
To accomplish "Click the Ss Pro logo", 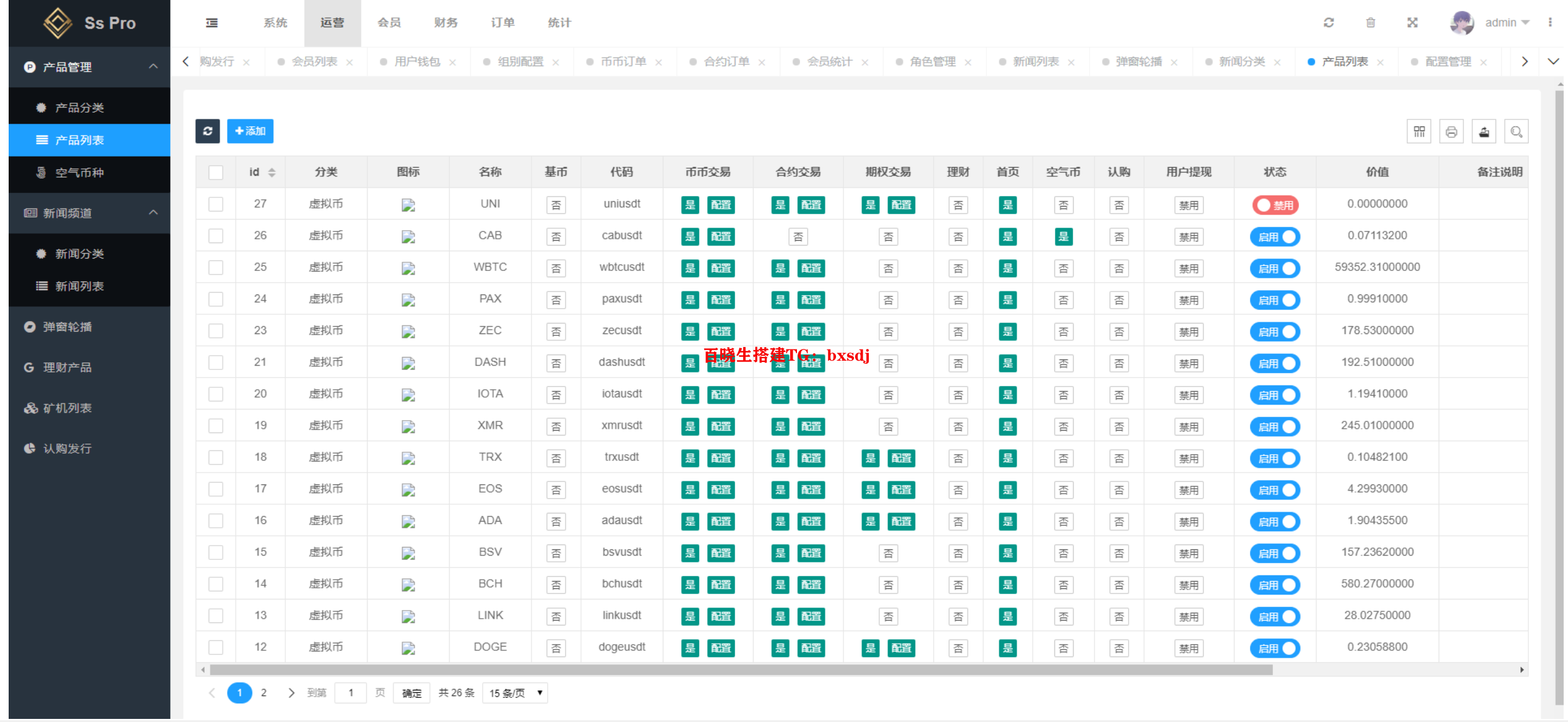I will (x=90, y=23).
